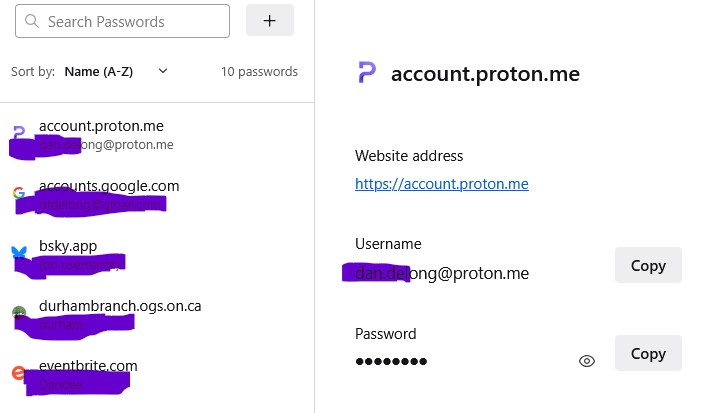
Task: Expand sort options using the chevron arrow
Action: click(163, 71)
